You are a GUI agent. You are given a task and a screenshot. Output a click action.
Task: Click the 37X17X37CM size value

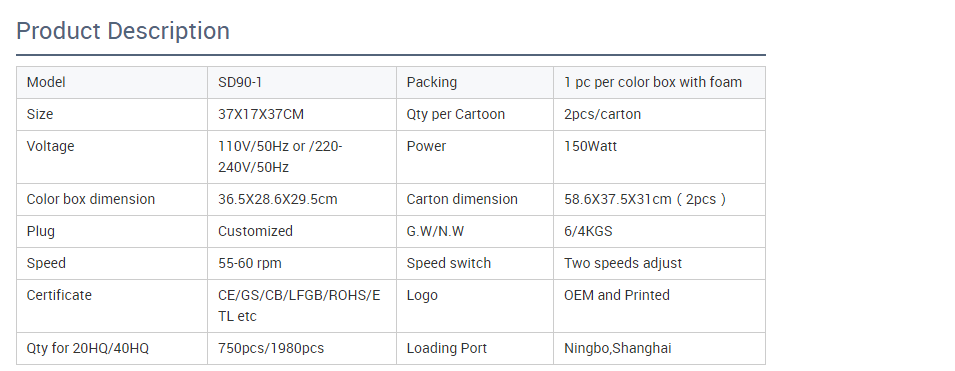261,114
